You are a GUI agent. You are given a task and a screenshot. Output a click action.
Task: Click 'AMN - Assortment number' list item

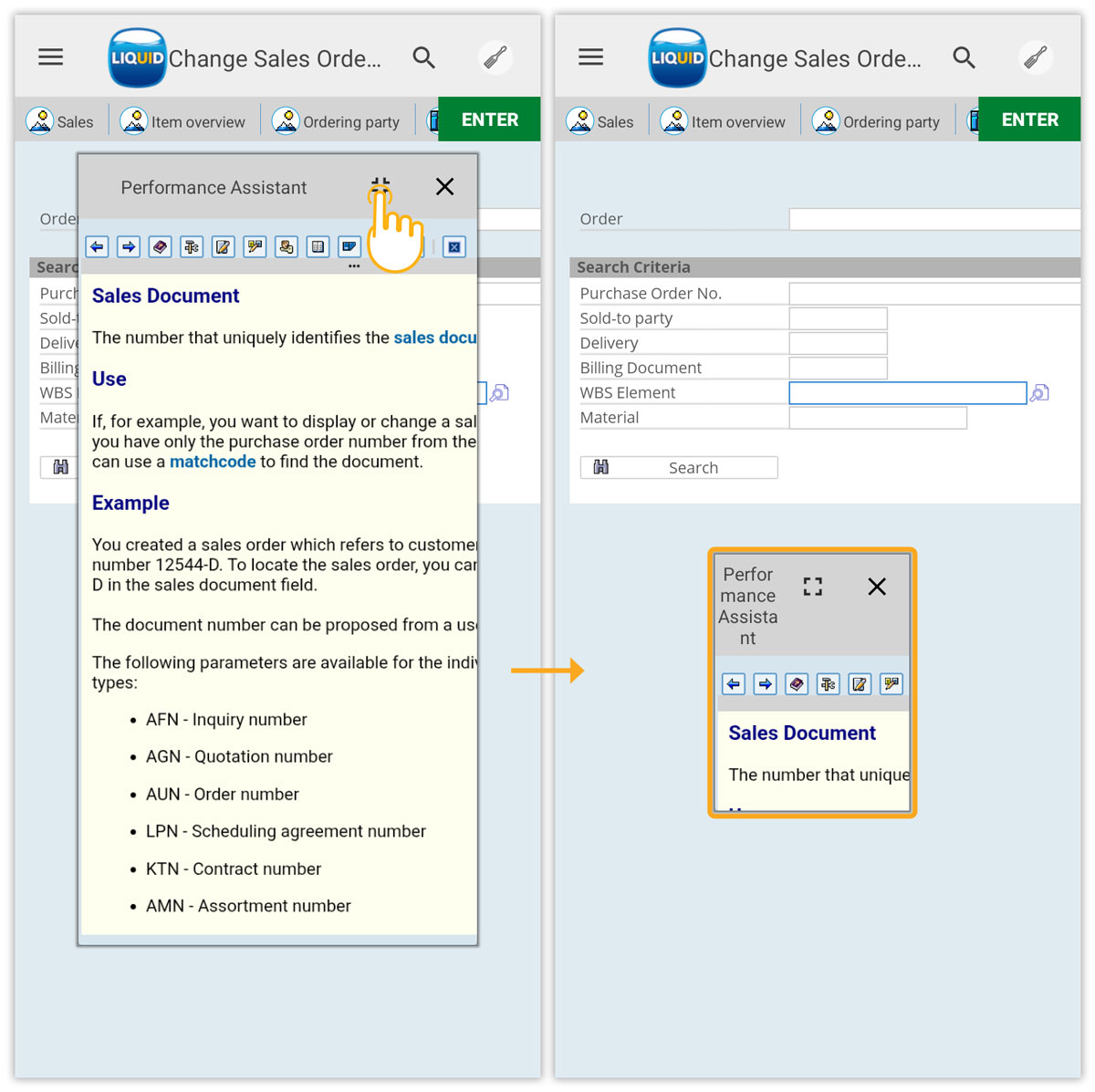pos(248,906)
